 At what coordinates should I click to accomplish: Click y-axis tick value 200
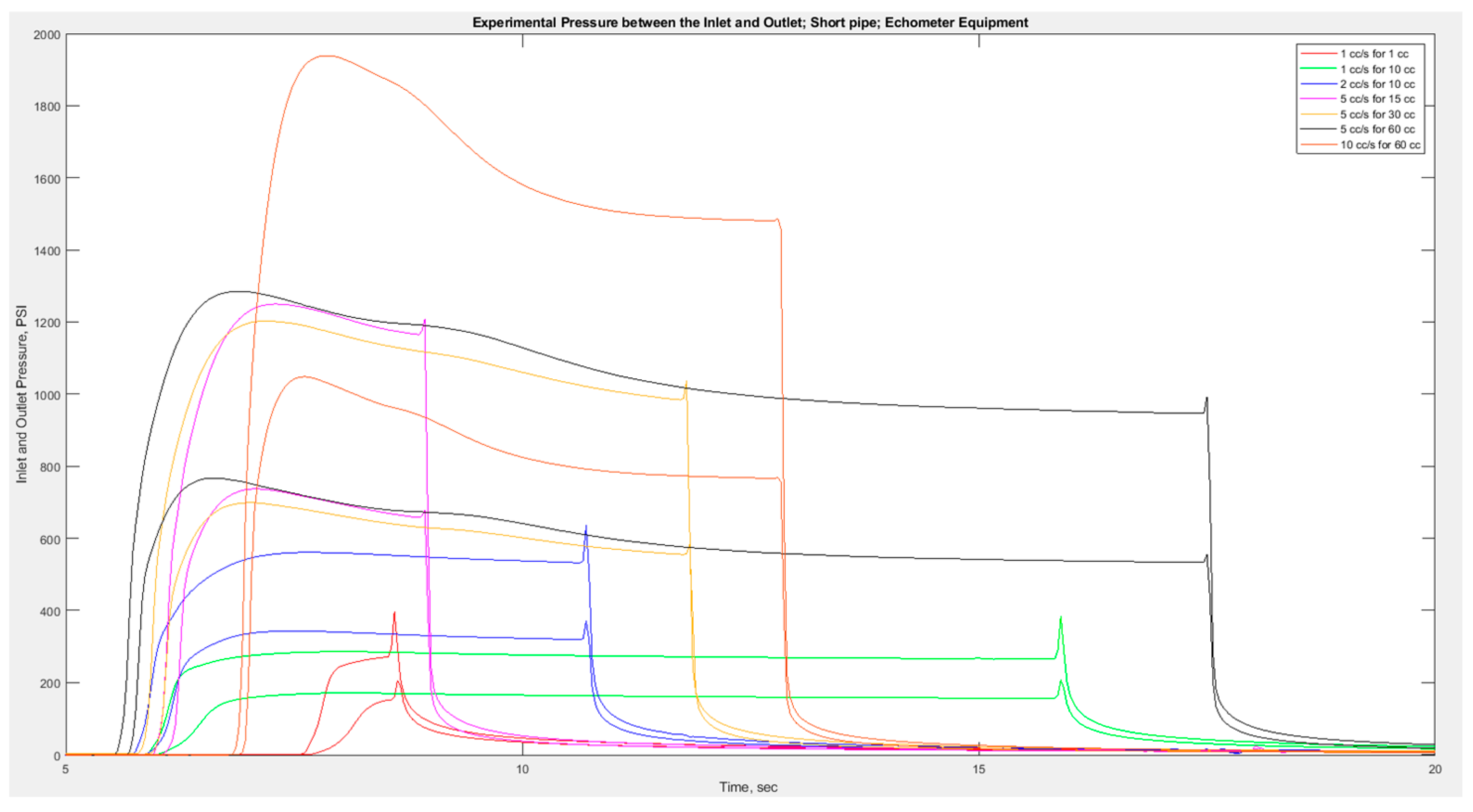(50, 683)
